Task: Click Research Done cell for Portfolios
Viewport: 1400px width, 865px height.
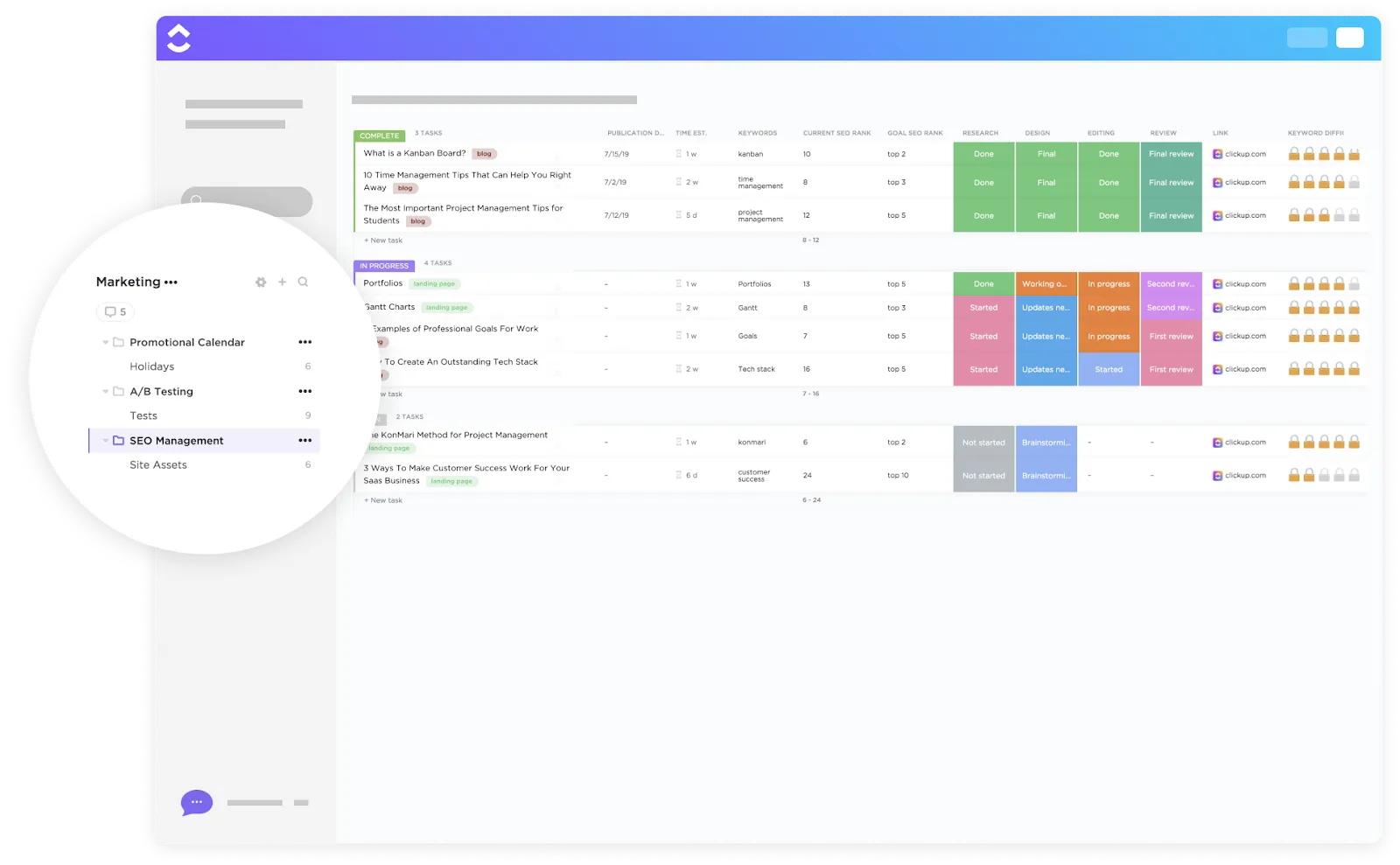Action: (x=983, y=283)
